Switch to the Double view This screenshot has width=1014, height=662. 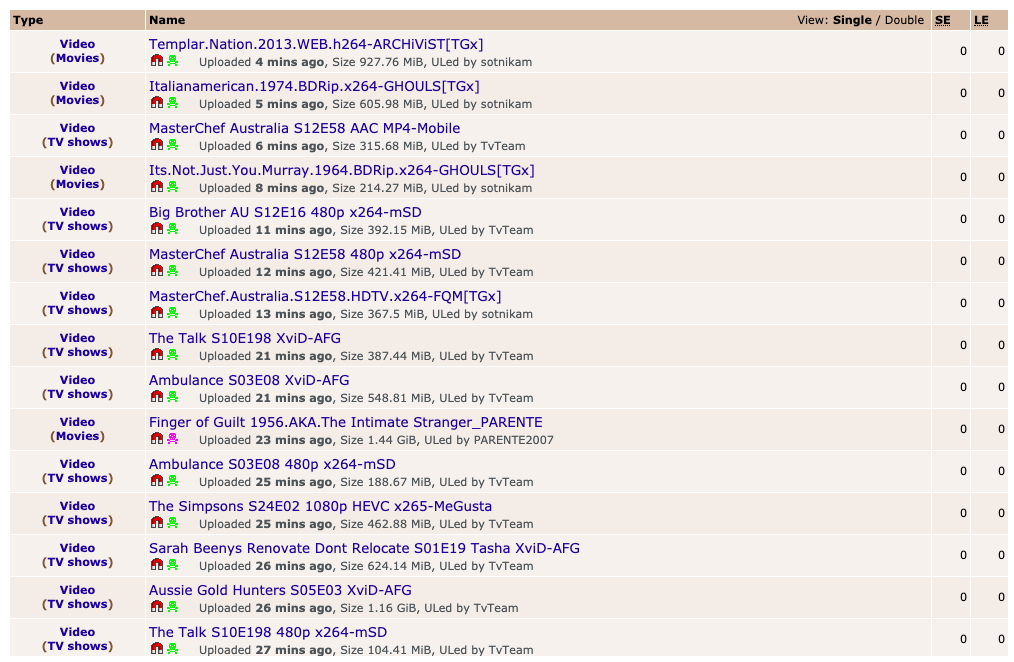point(904,20)
